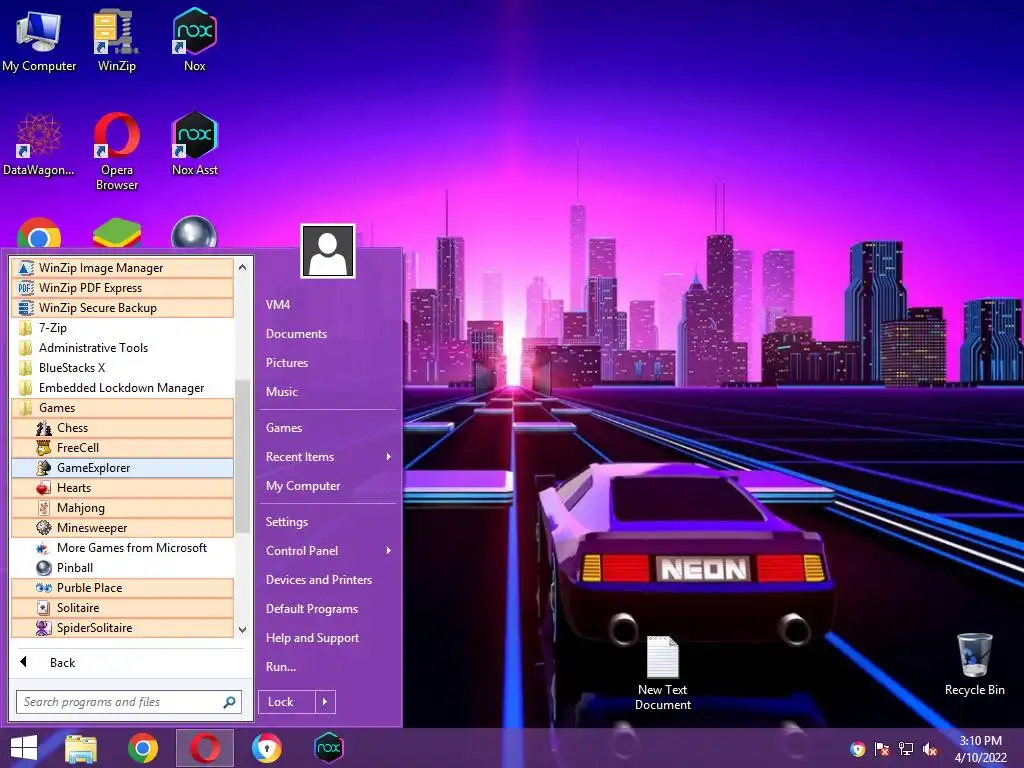The image size is (1024, 768).
Task: Click the programs list scroll-down arrow
Action: coord(242,630)
